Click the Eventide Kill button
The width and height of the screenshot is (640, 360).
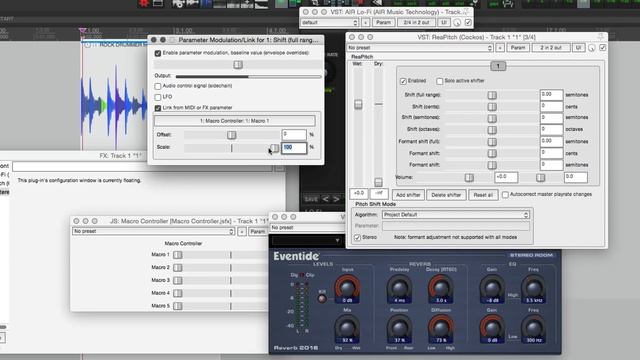[322, 298]
